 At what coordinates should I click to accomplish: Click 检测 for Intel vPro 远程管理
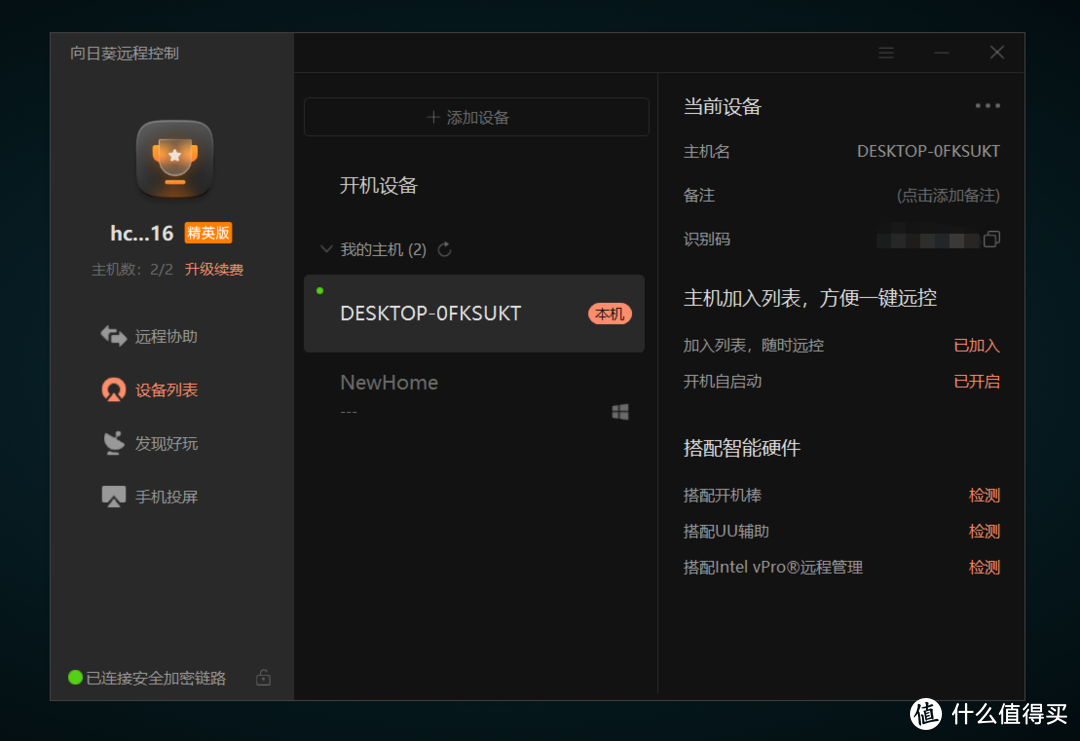point(984,567)
